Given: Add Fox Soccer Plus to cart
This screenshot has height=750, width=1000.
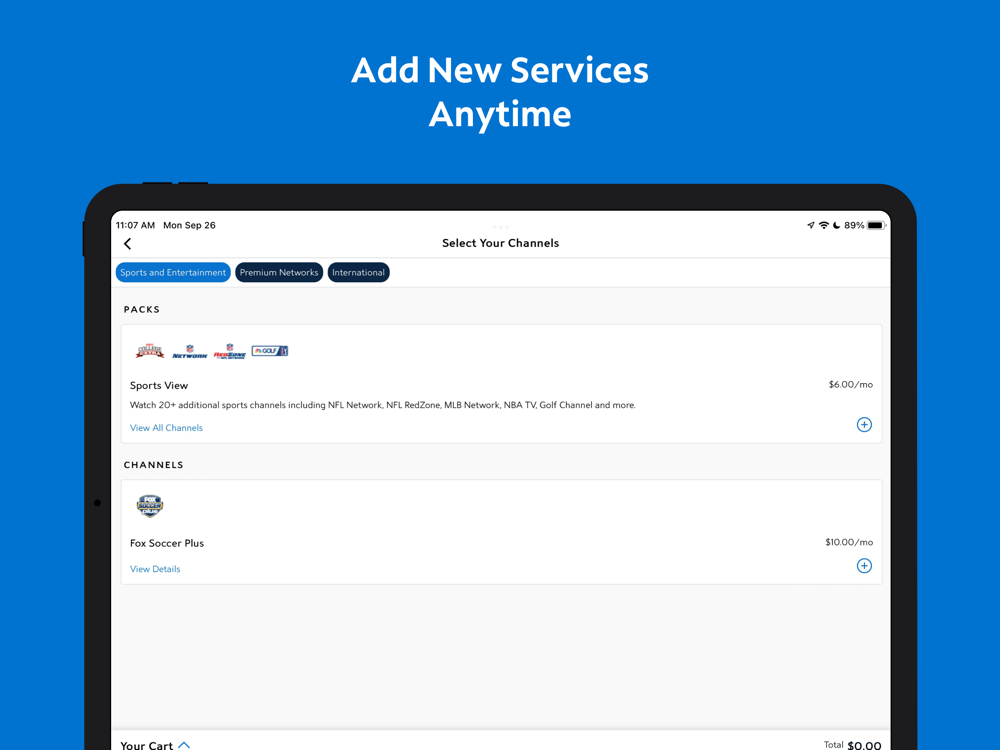Looking at the screenshot, I should click(864, 566).
